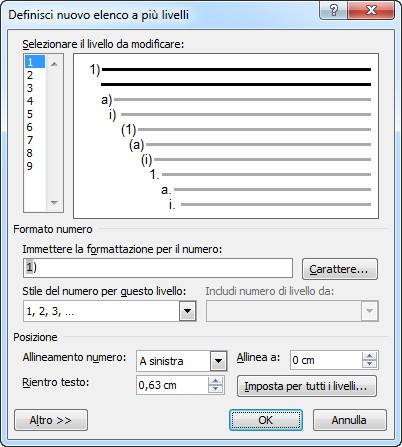
Task: Expand more options with Altro >>
Action: 51,420
